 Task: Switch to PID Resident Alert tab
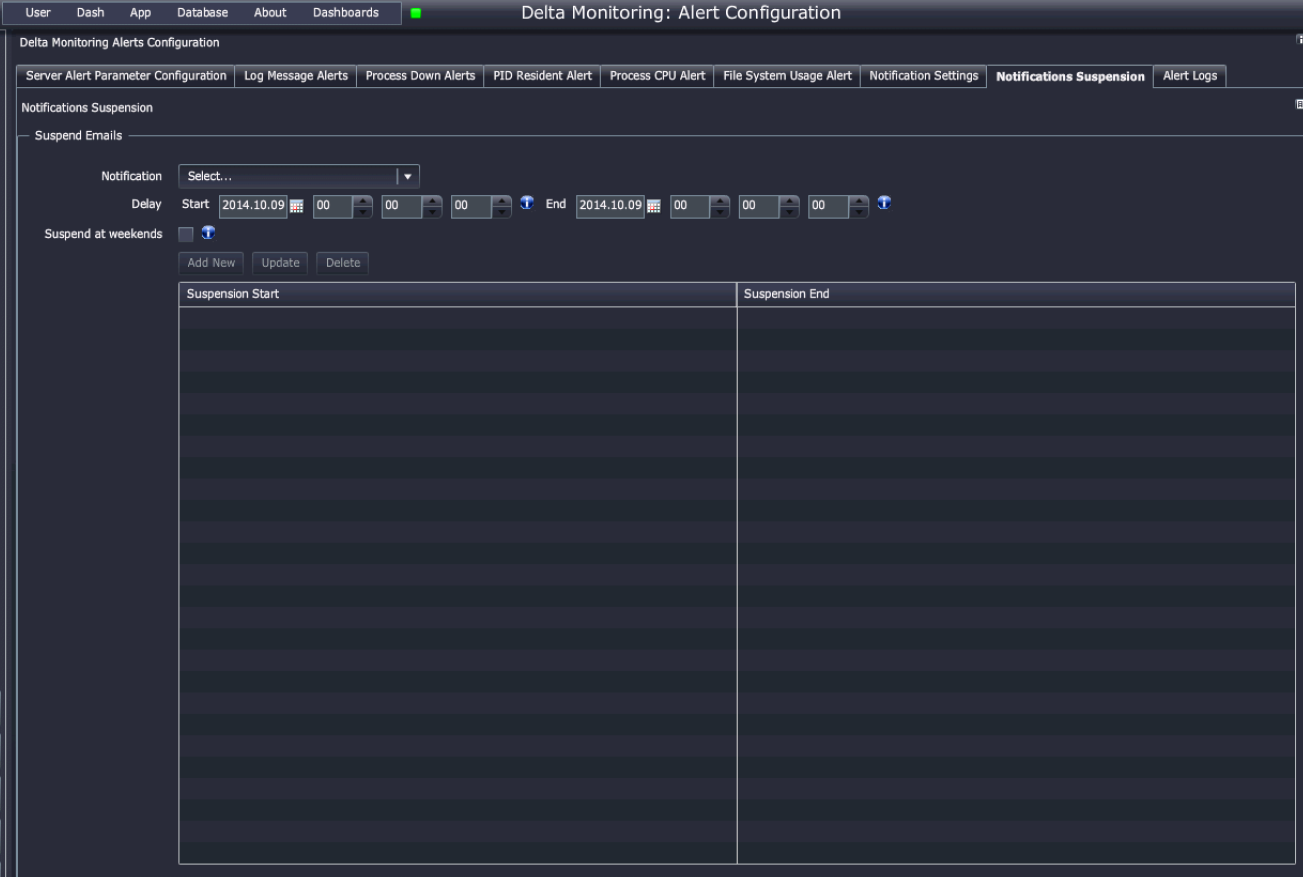(542, 76)
